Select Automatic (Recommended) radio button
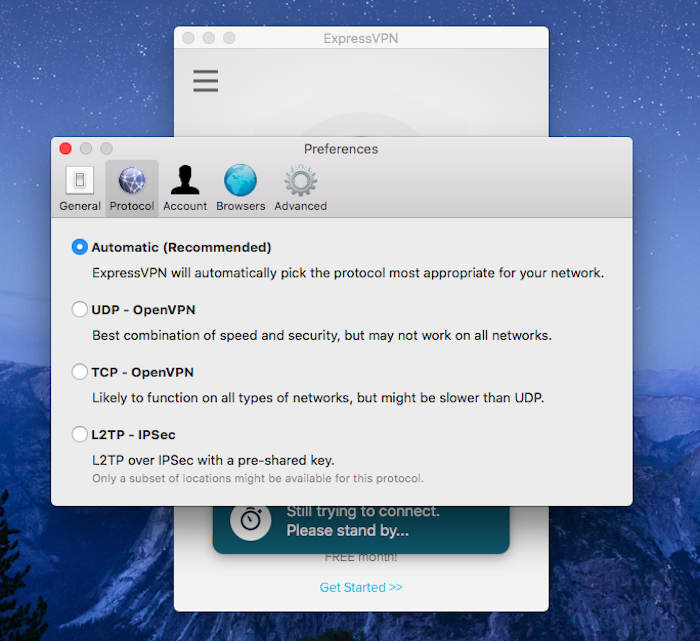The height and width of the screenshot is (641, 700). point(79,247)
